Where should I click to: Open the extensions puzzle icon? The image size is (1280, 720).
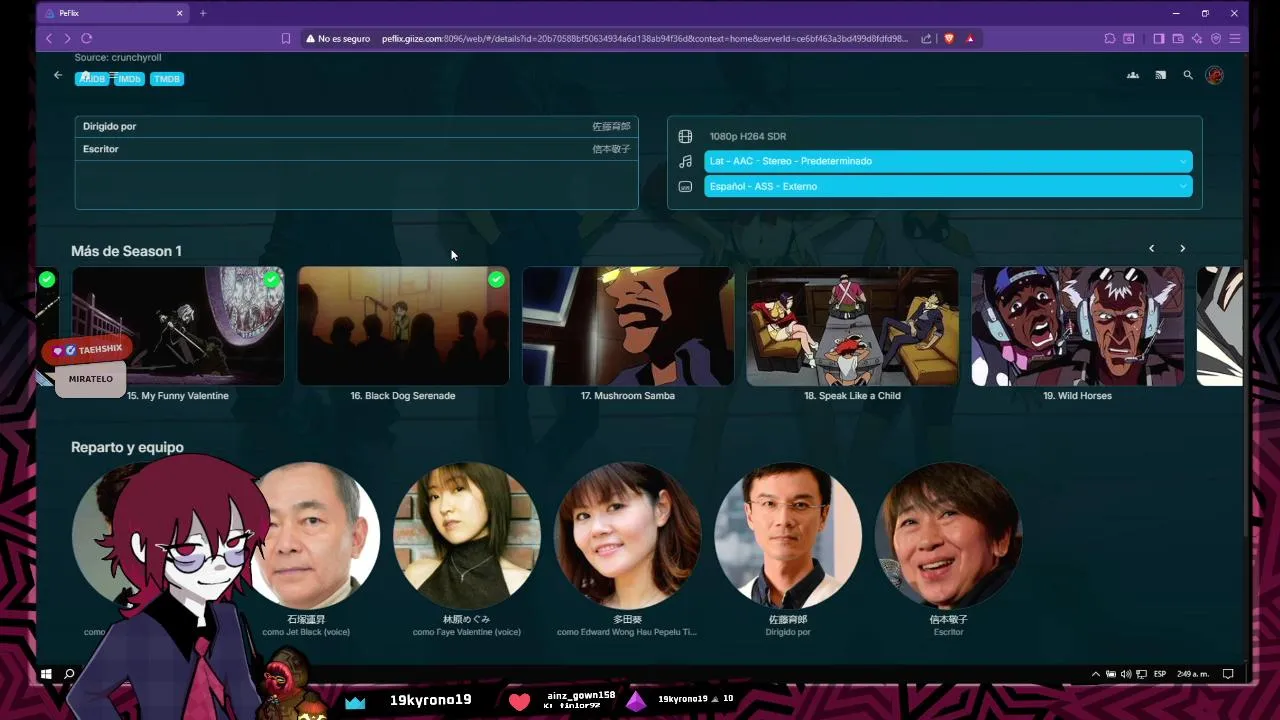click(x=1110, y=38)
